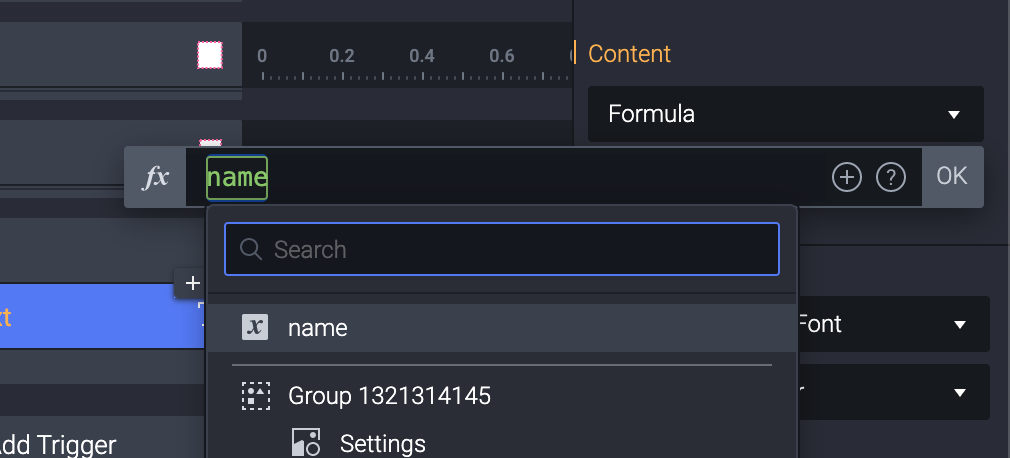The width and height of the screenshot is (1010, 458).
Task: Click the green name token in formula
Action: (x=237, y=178)
